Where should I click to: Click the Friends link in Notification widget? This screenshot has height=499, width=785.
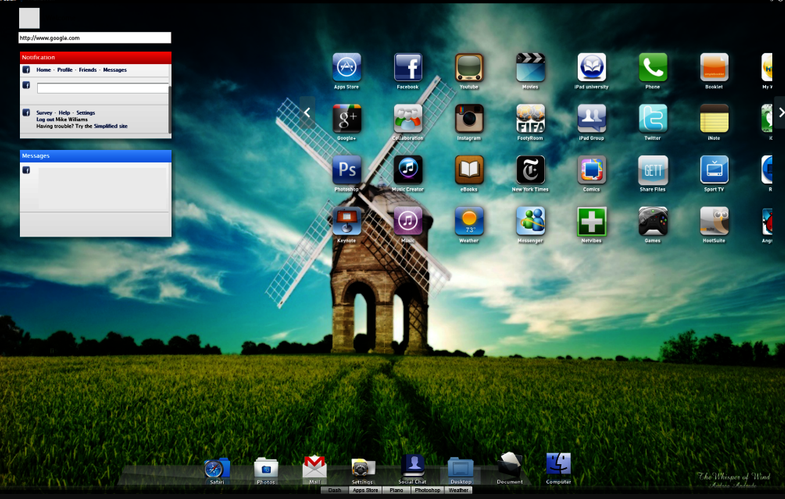[x=88, y=70]
